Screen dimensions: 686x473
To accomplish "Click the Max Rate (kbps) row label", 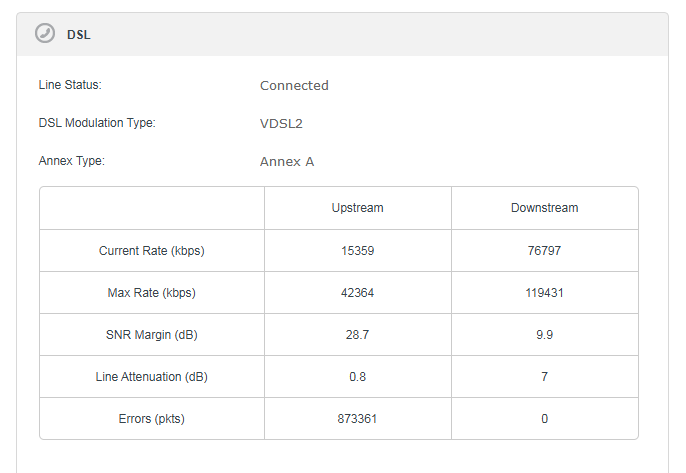I will point(152,293).
